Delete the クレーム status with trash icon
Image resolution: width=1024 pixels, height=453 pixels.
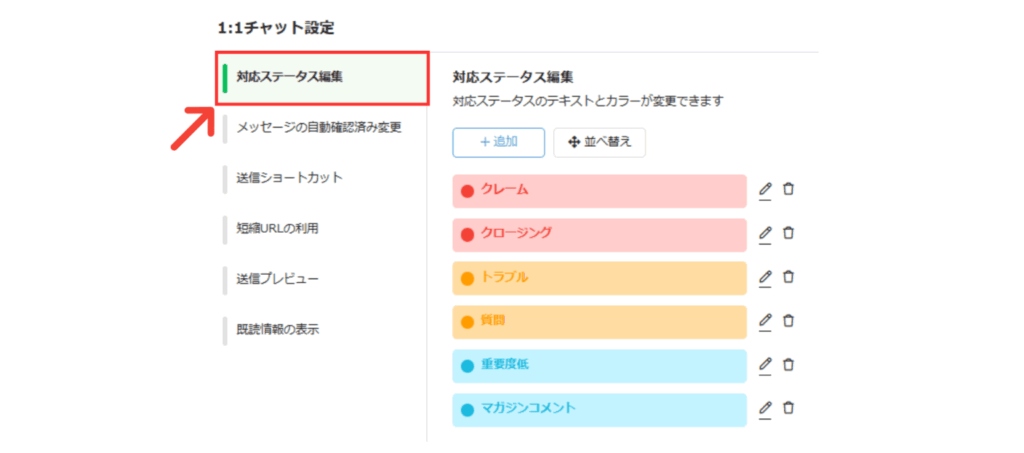pyautogui.click(x=788, y=190)
